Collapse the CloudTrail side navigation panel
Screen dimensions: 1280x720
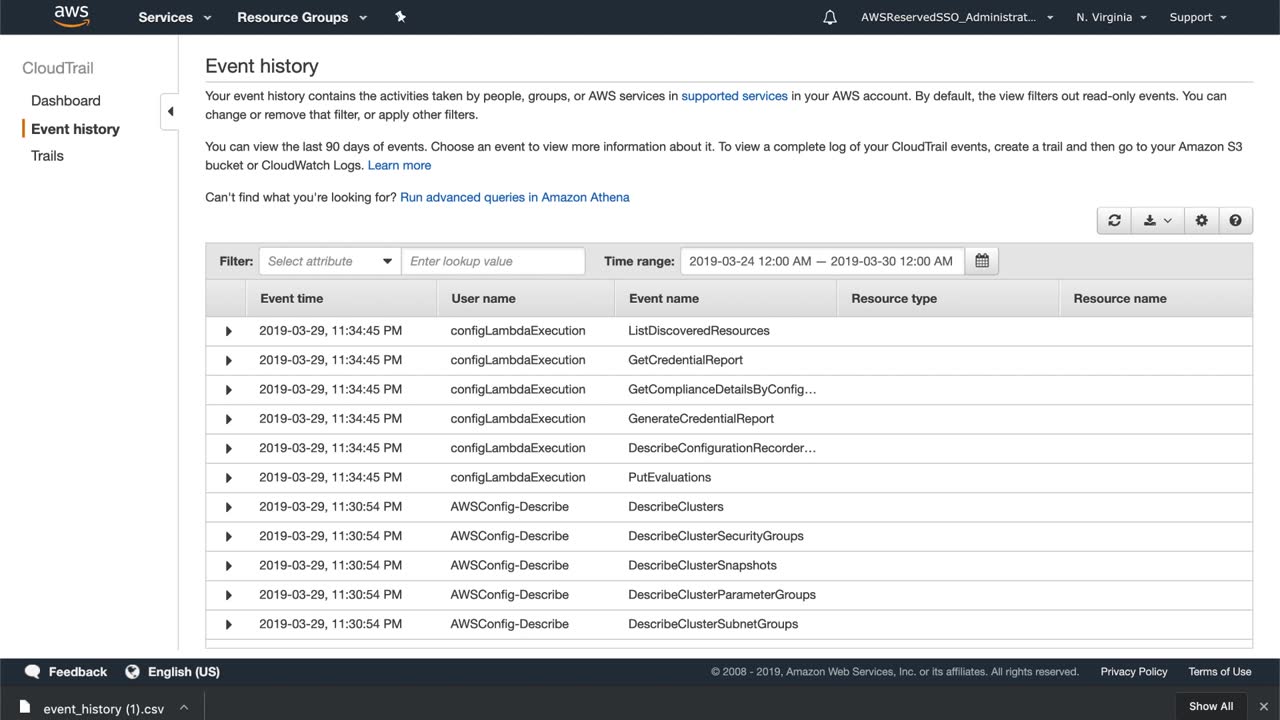170,111
